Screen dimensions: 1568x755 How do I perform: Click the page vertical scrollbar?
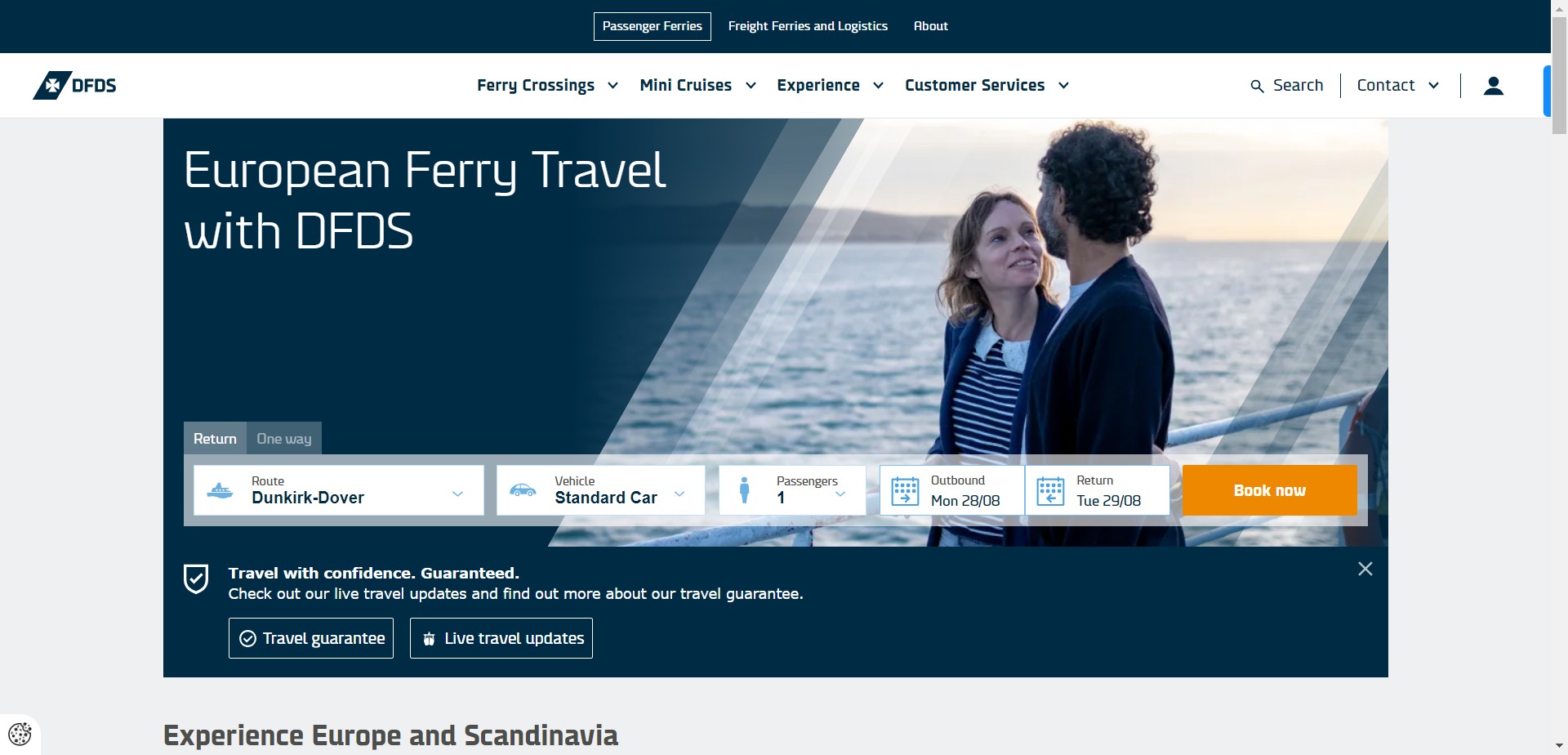tap(1559, 377)
